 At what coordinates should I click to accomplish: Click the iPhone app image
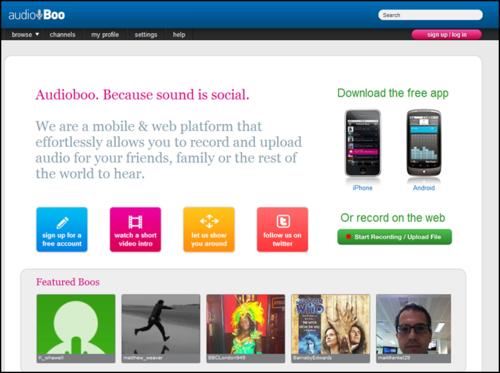click(363, 143)
